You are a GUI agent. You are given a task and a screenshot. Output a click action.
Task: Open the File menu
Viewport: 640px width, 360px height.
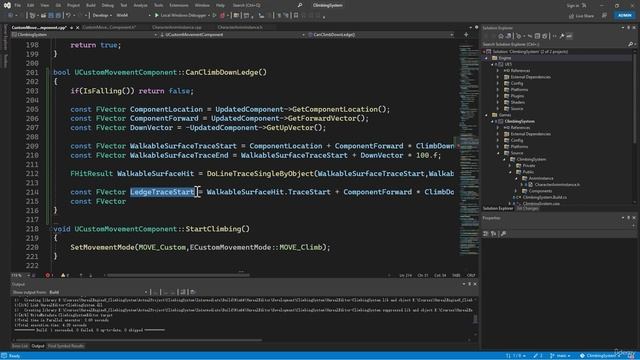18,5
